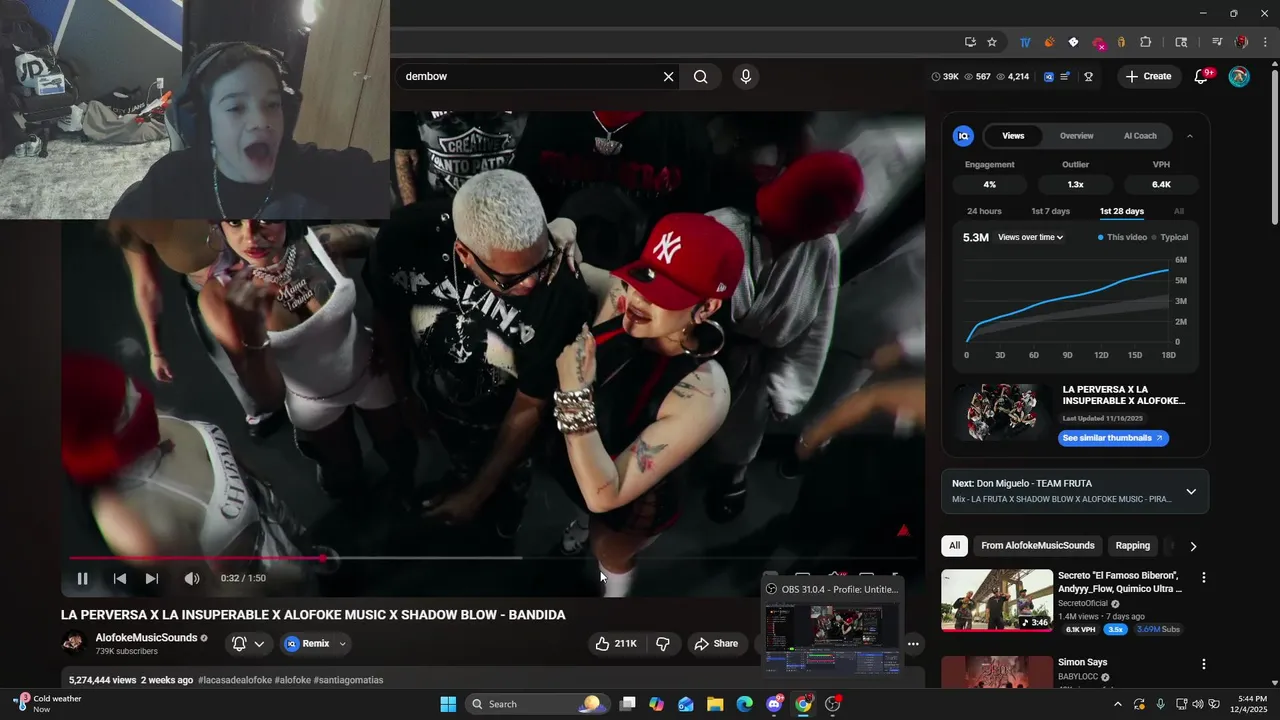Click vidIQ panel video thumbnail
1280x720 pixels.
pos(1003,411)
